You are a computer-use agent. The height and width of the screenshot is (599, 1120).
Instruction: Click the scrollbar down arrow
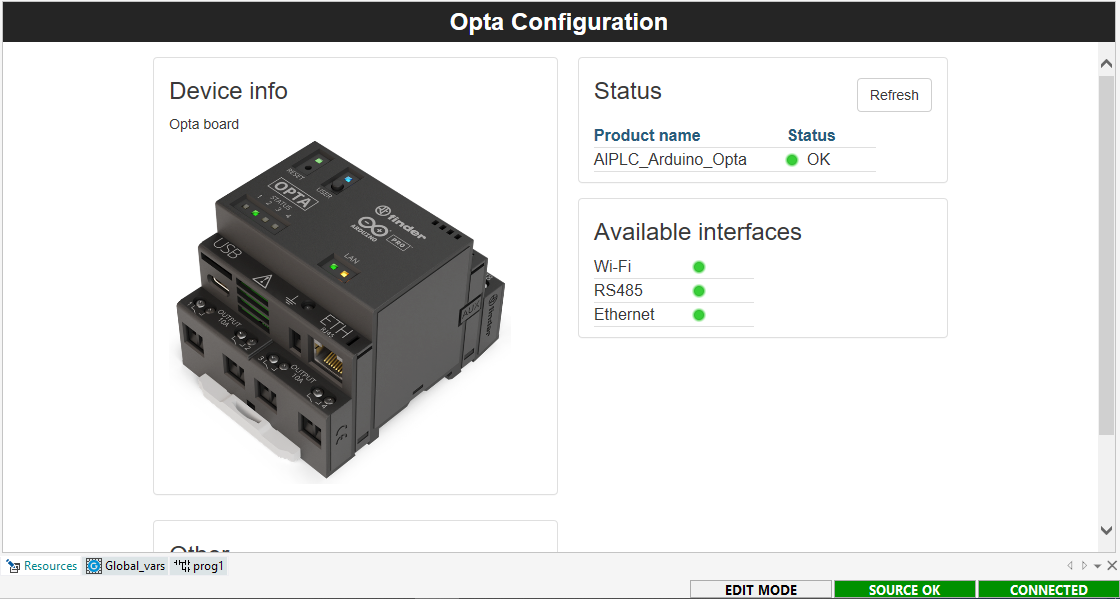(1106, 530)
